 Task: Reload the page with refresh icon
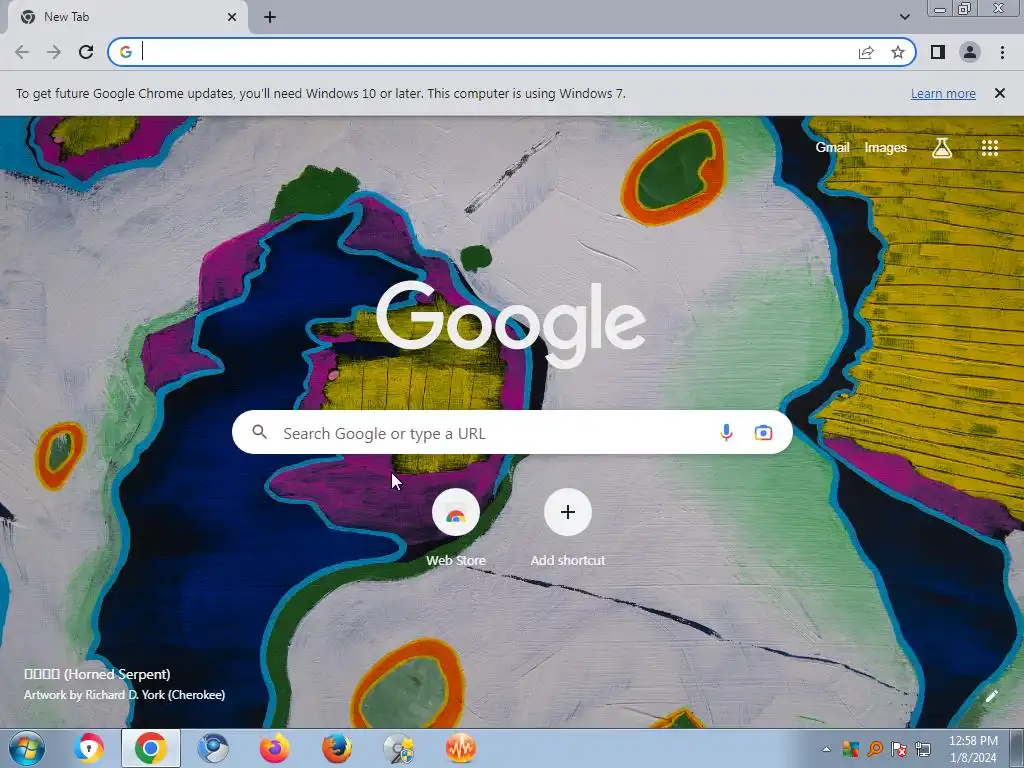86,52
